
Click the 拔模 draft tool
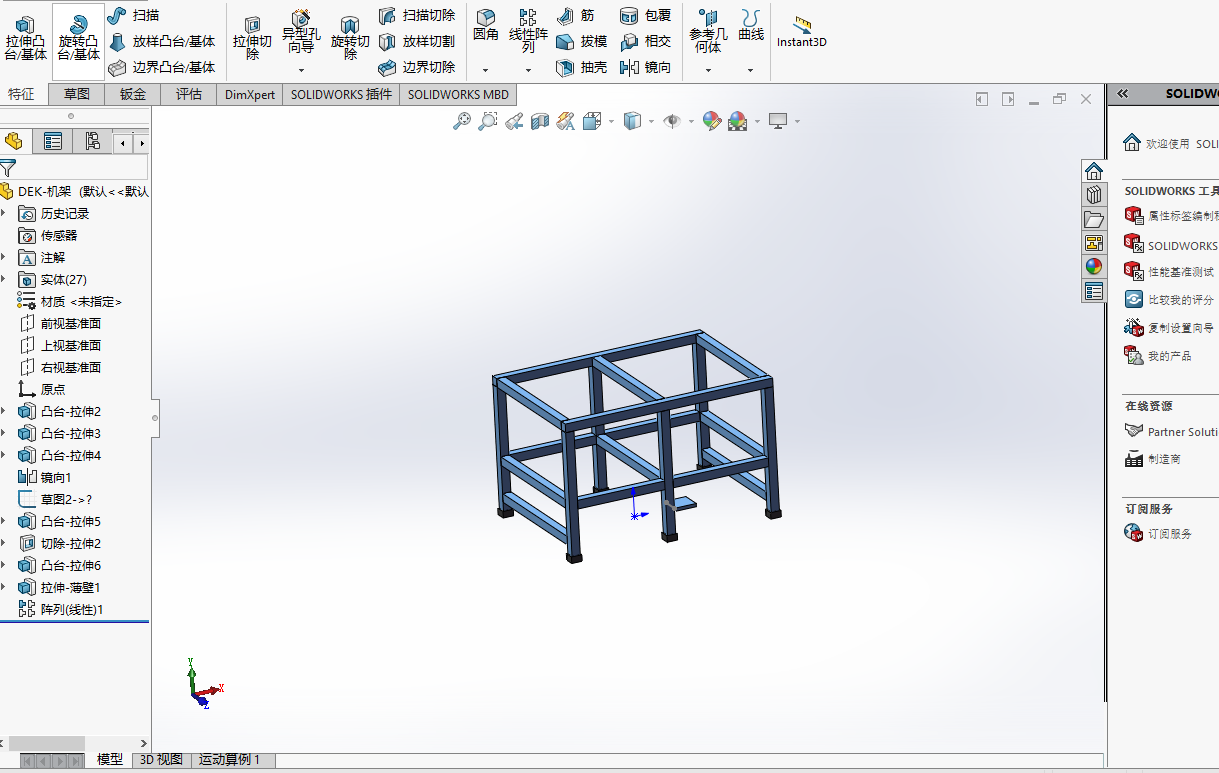click(x=582, y=41)
